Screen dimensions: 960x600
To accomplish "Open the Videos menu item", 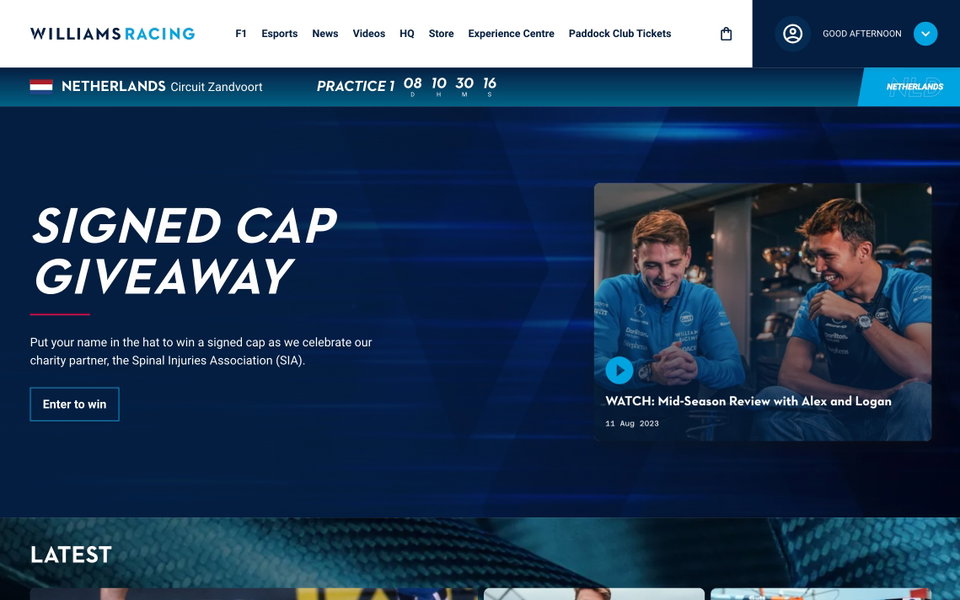I will click(369, 34).
